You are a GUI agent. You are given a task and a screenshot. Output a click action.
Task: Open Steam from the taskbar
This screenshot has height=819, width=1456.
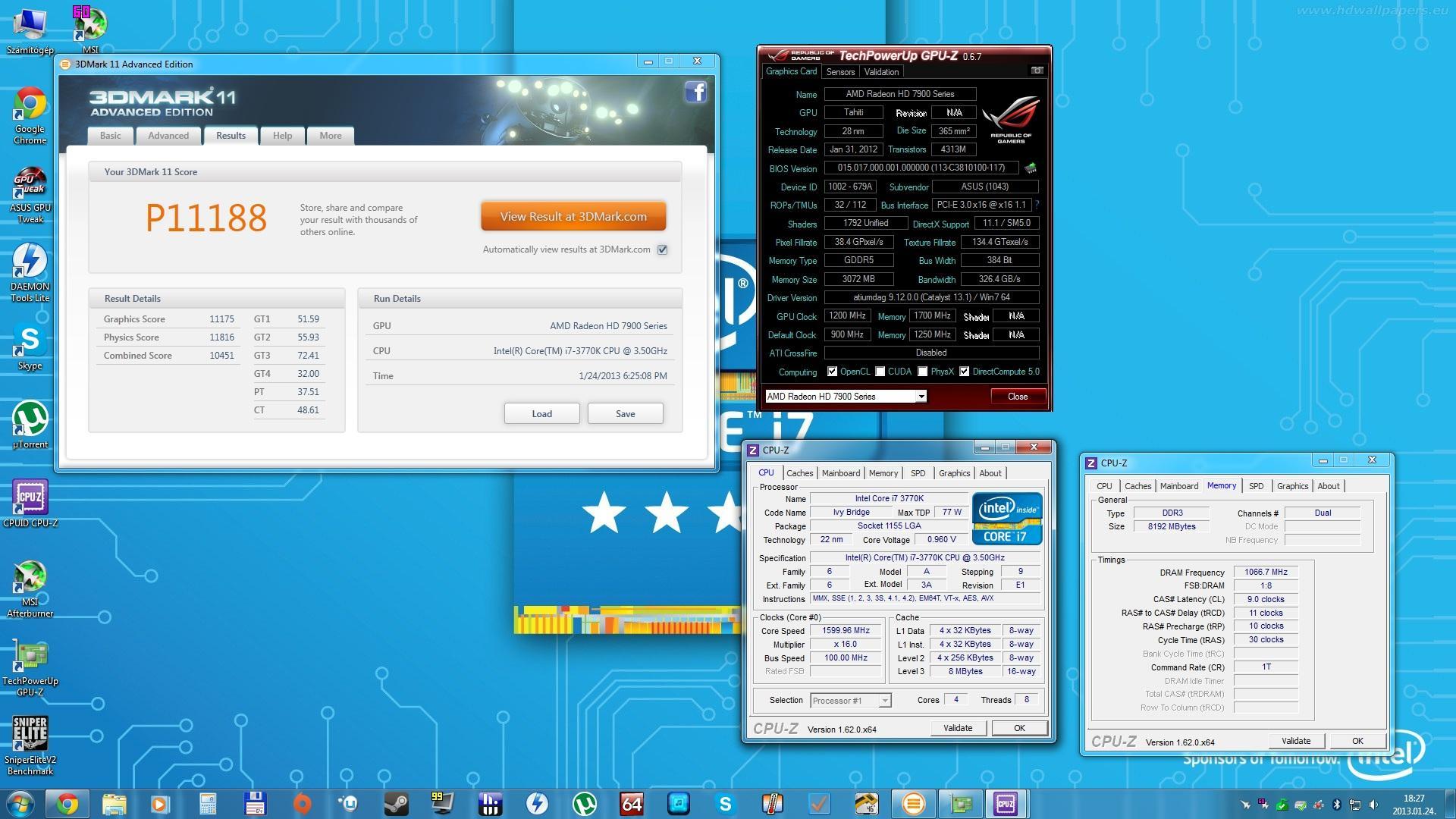click(x=396, y=804)
